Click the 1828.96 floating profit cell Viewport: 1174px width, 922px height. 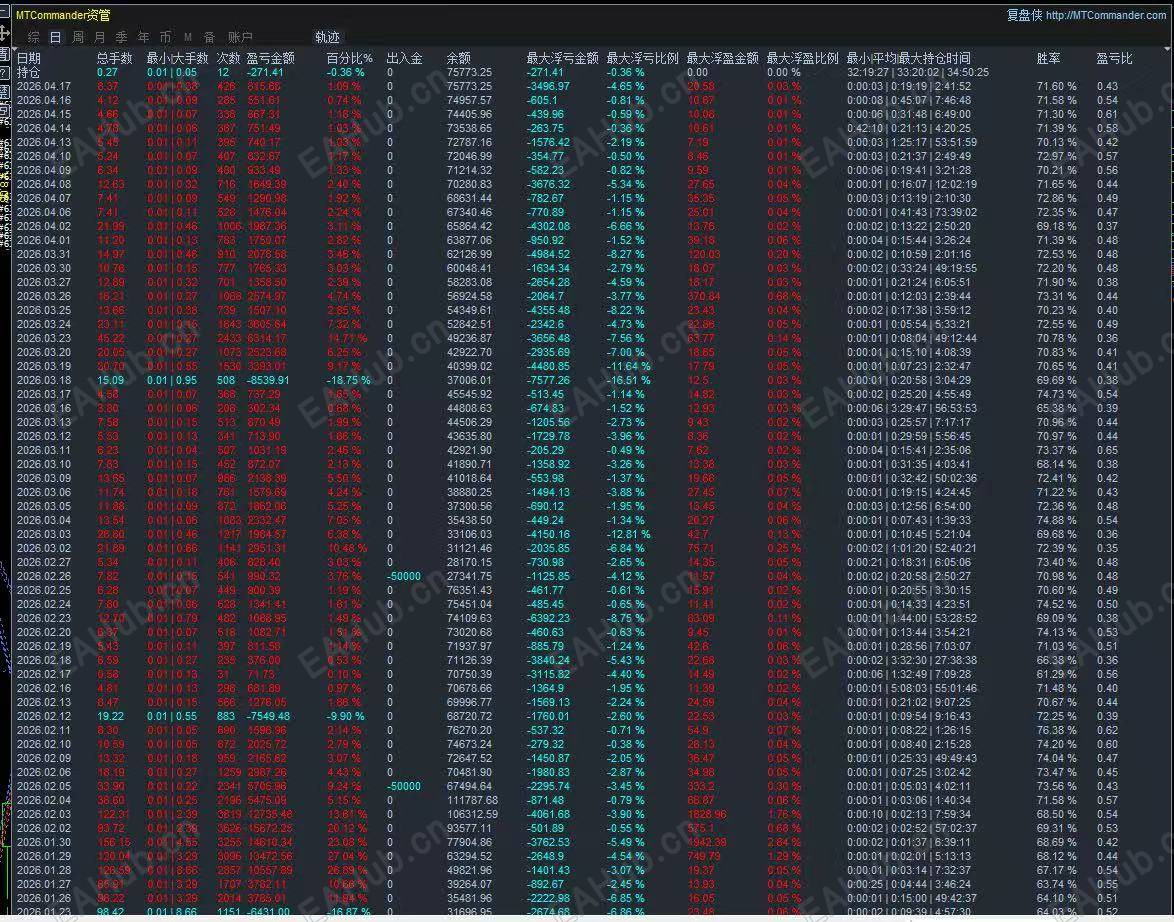[706, 814]
